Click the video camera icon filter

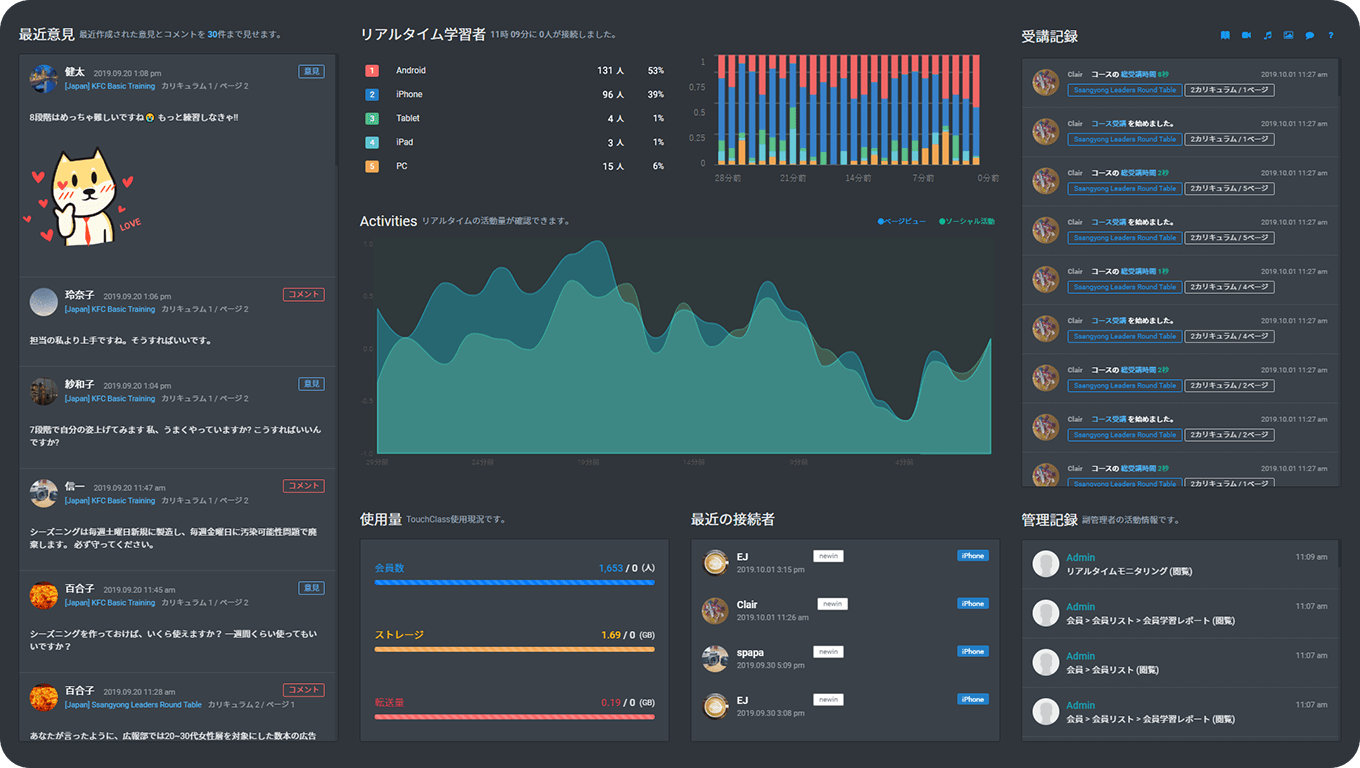click(x=1246, y=36)
